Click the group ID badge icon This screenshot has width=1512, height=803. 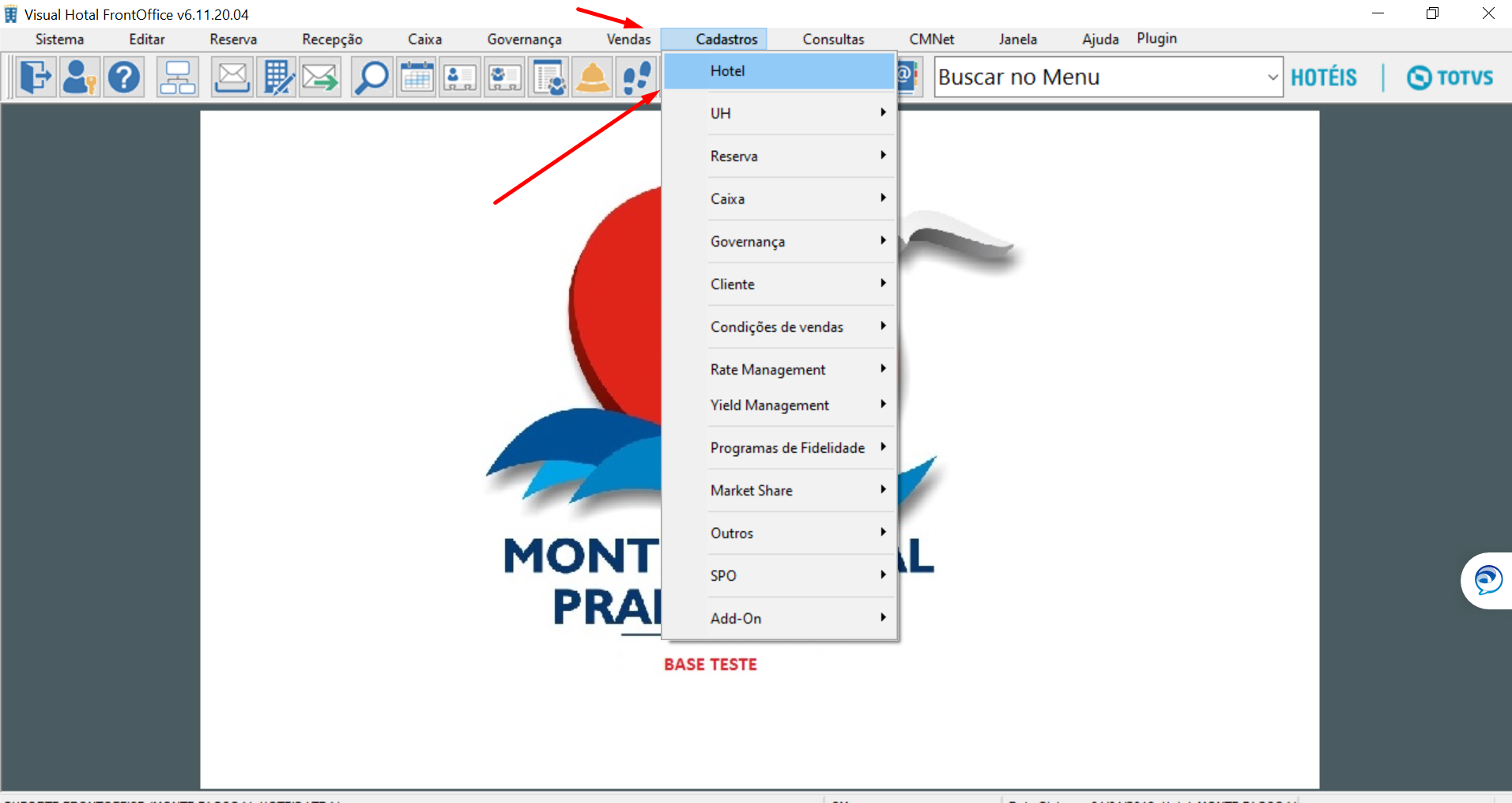coord(504,77)
